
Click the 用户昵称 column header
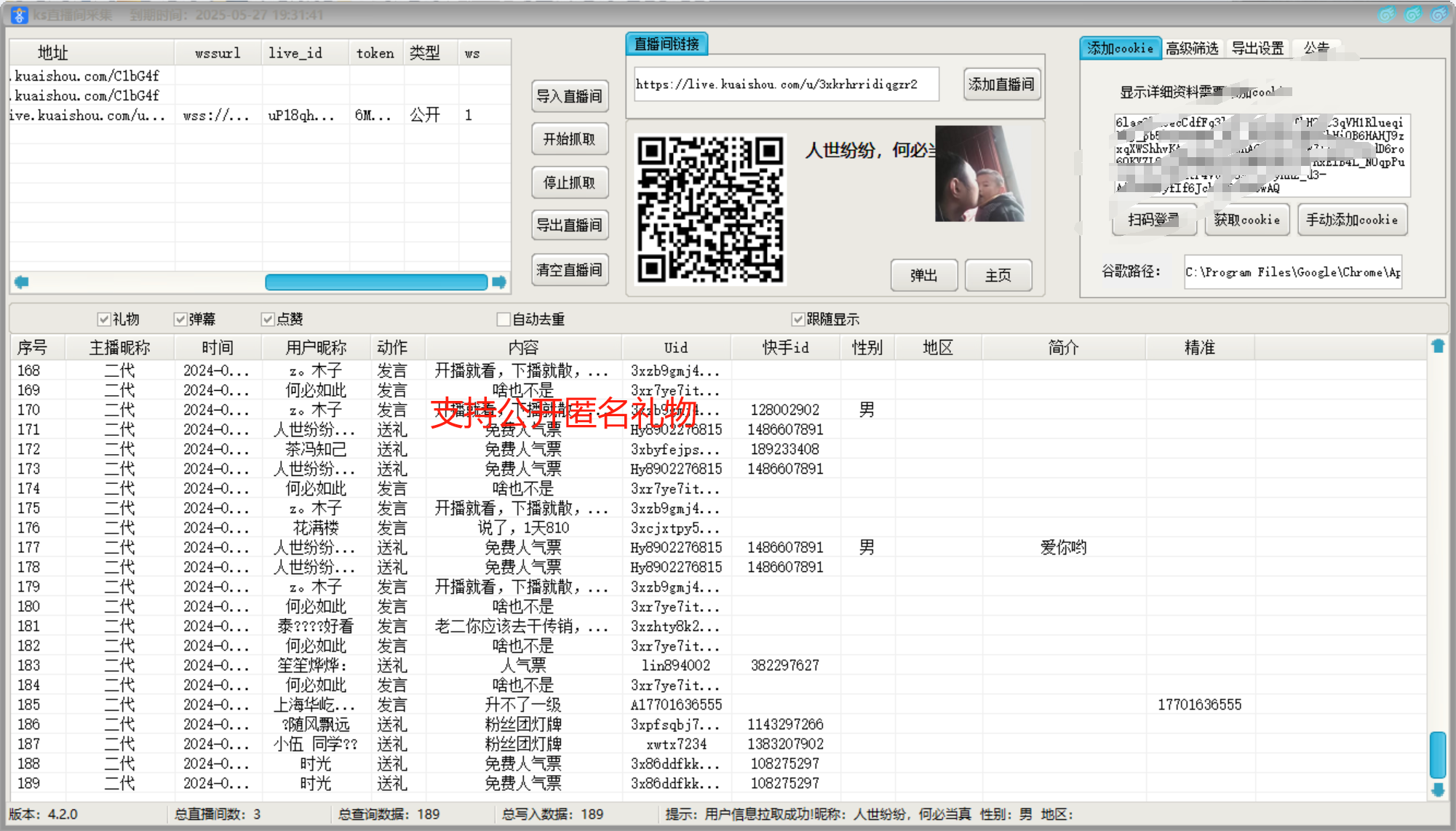316,348
